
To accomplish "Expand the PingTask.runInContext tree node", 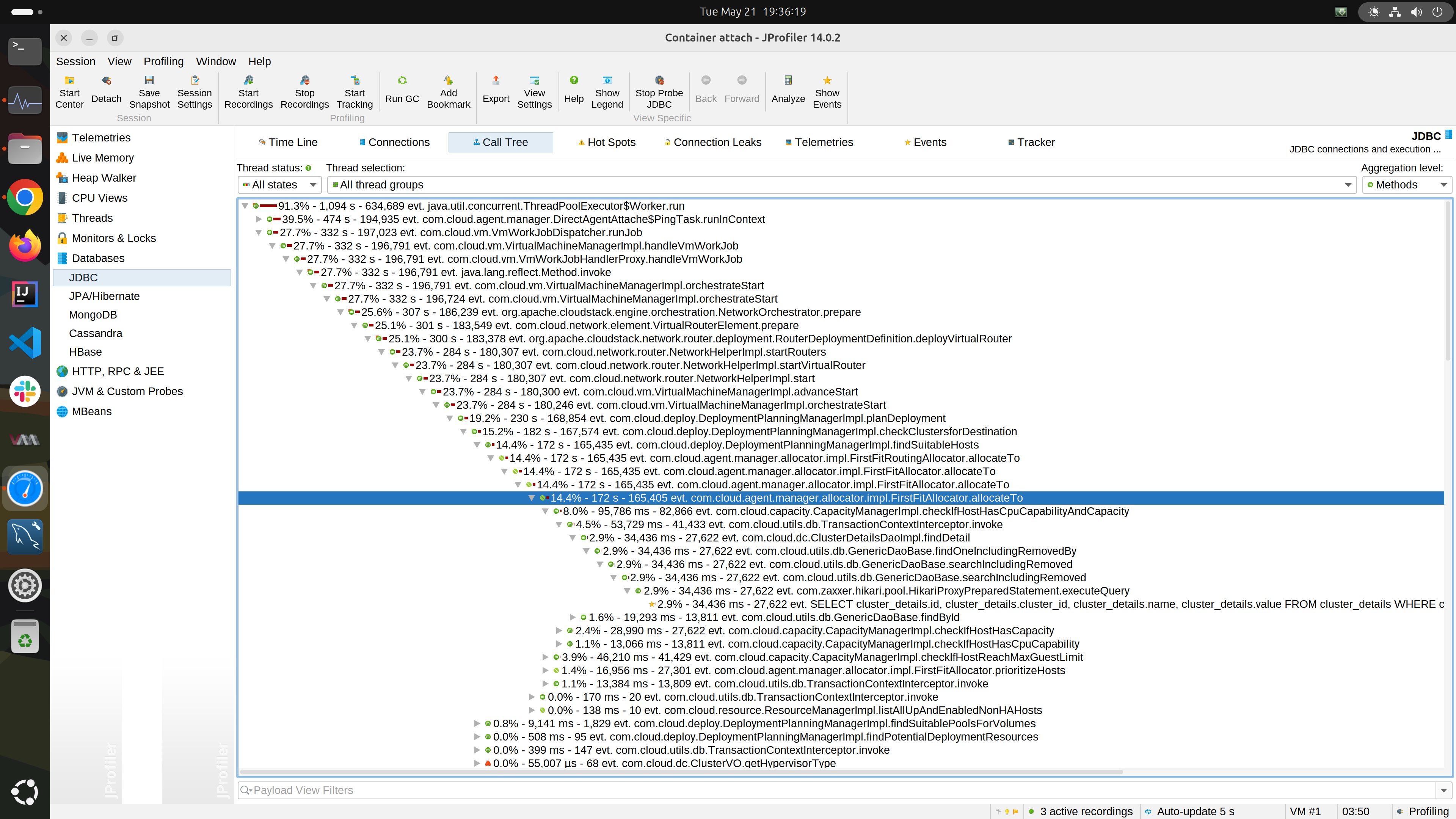I will click(x=258, y=219).
